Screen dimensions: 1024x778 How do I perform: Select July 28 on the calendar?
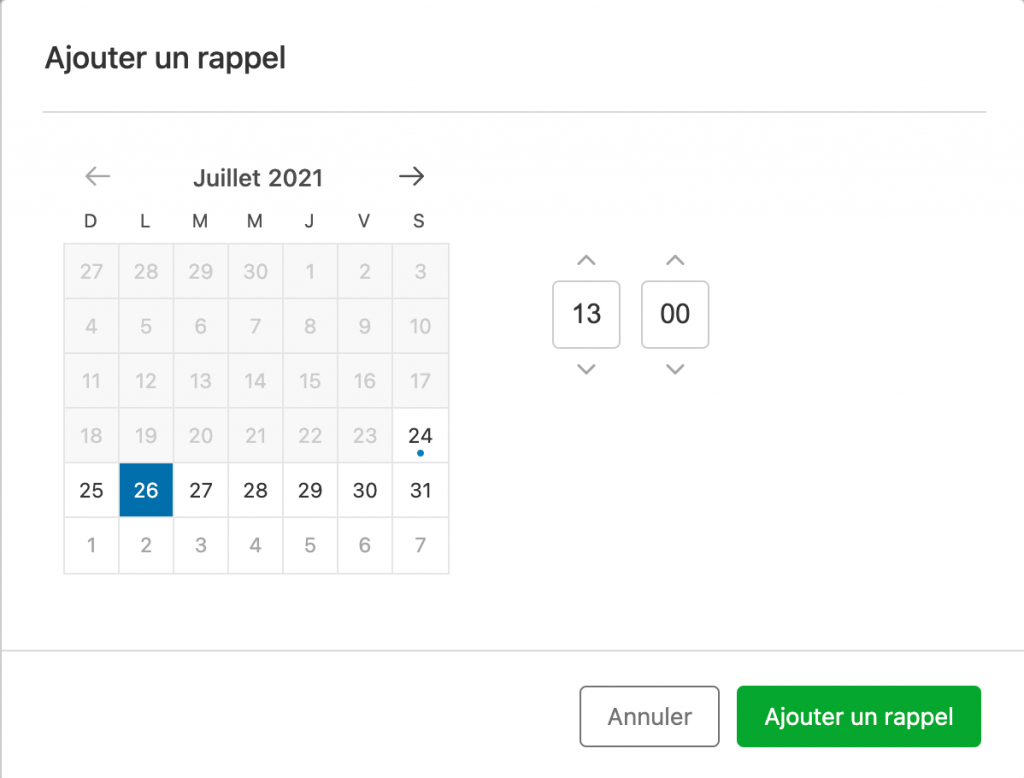tap(255, 491)
